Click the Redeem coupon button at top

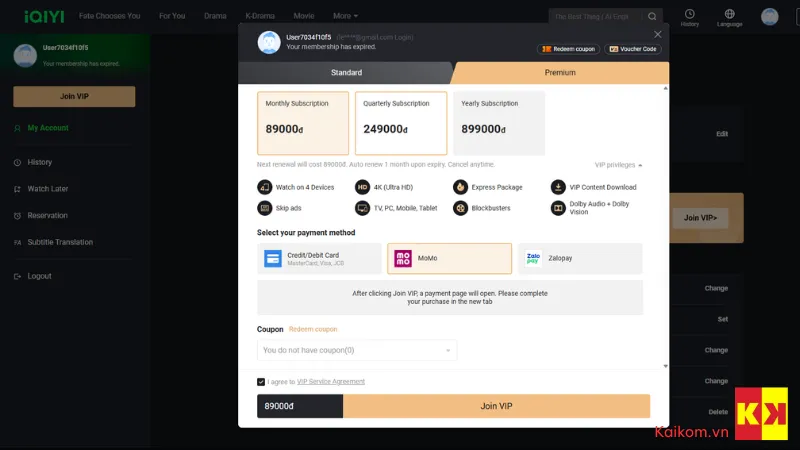(x=568, y=49)
